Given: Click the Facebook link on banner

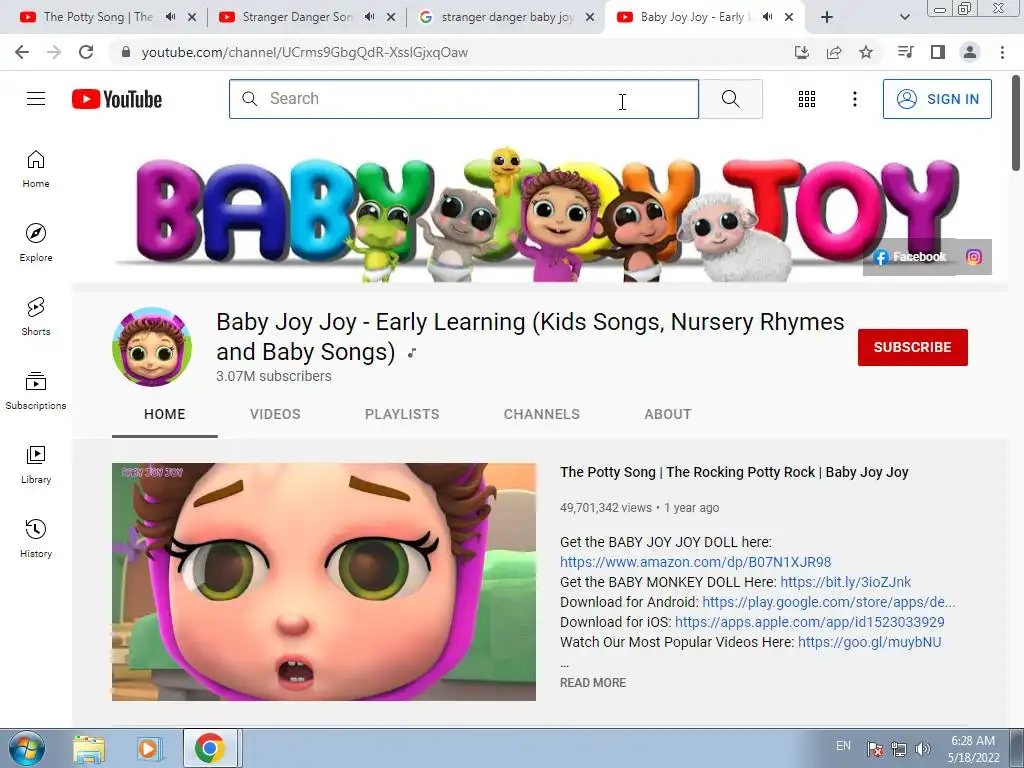Looking at the screenshot, I should [910, 257].
